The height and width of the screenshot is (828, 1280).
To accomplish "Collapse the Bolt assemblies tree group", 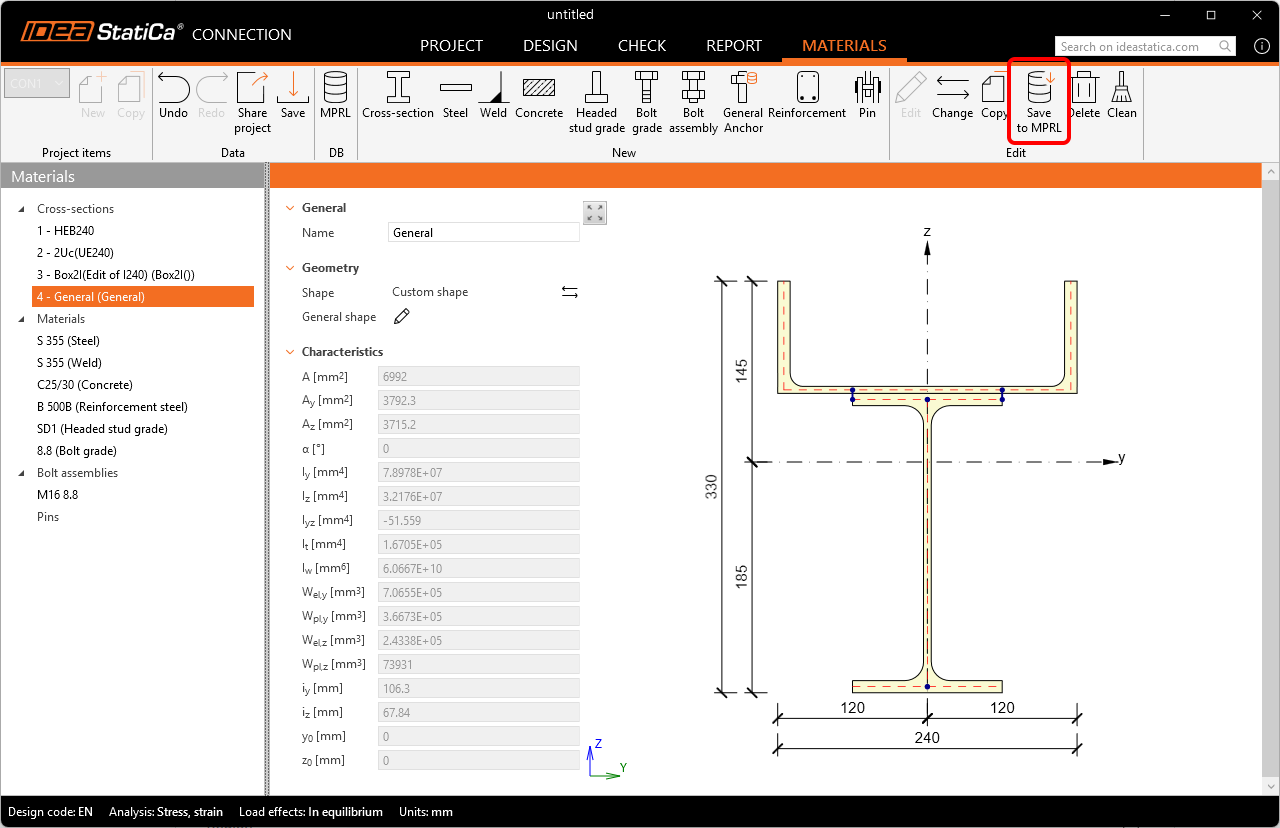I will click(22, 473).
